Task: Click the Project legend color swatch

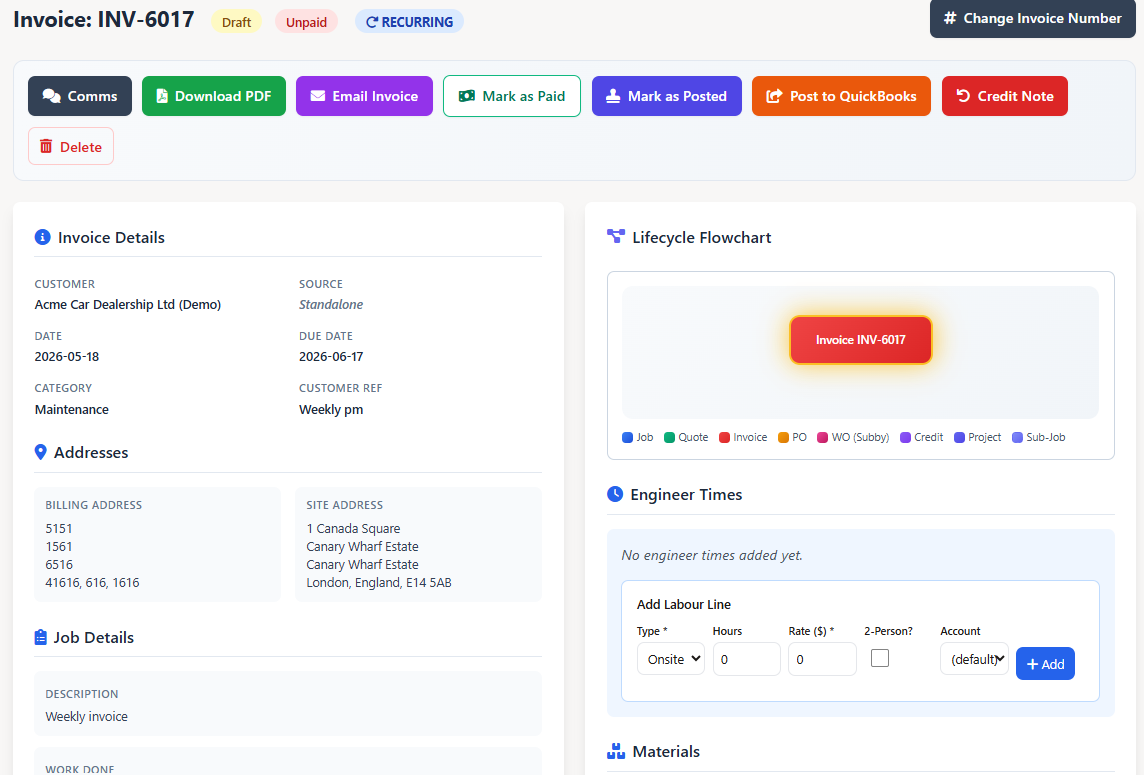Action: (x=959, y=437)
